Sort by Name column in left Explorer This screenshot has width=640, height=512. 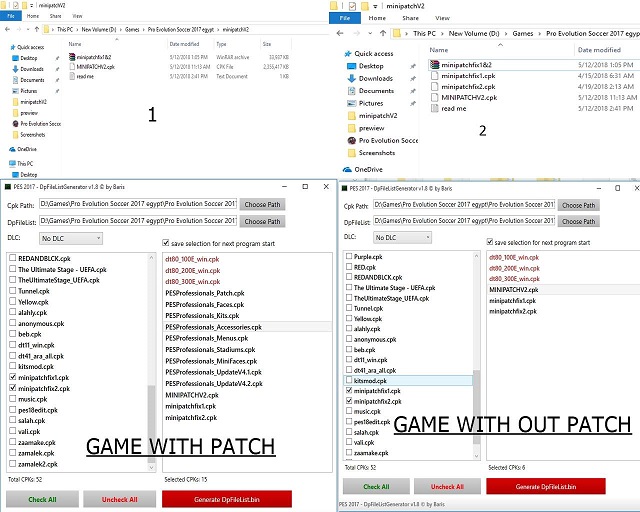75,44
